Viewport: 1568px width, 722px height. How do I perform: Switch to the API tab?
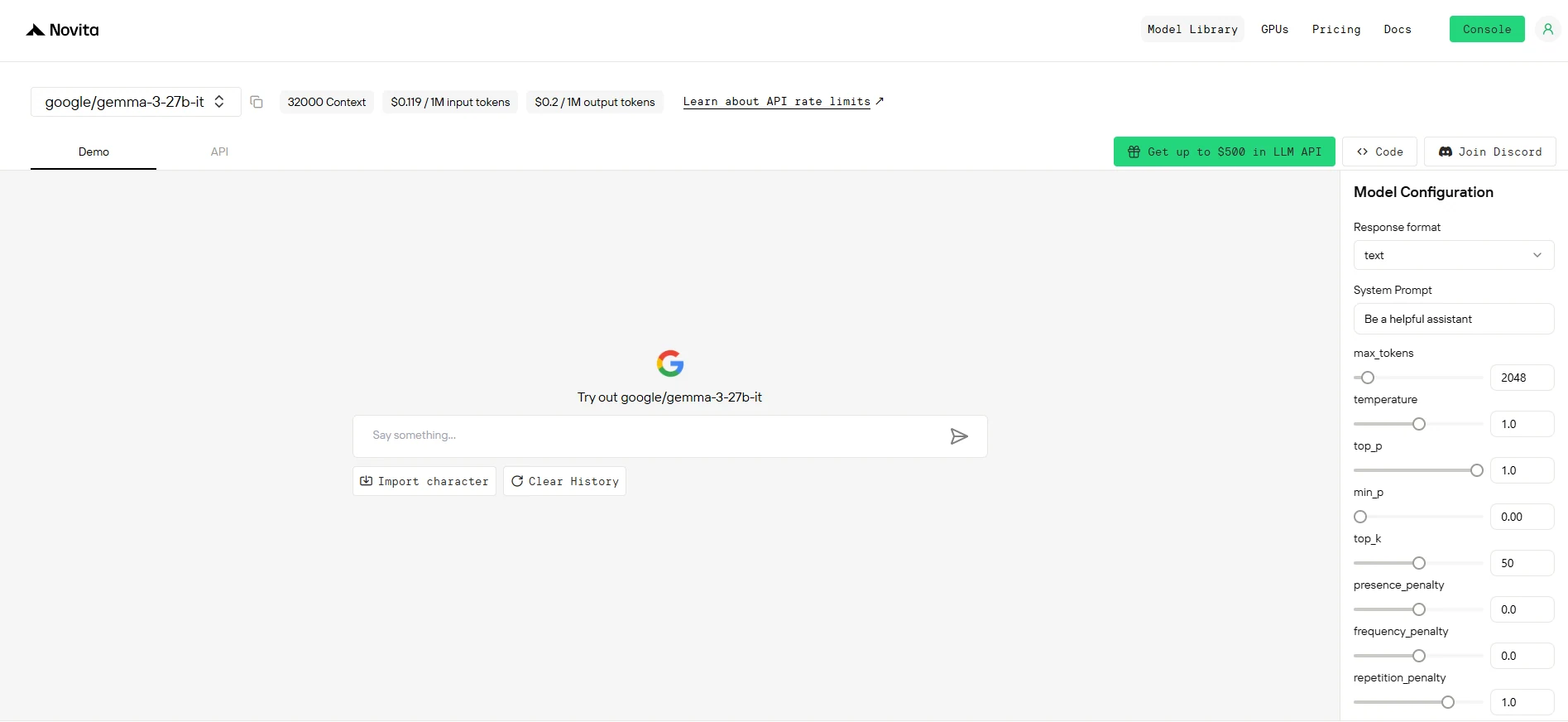[219, 152]
